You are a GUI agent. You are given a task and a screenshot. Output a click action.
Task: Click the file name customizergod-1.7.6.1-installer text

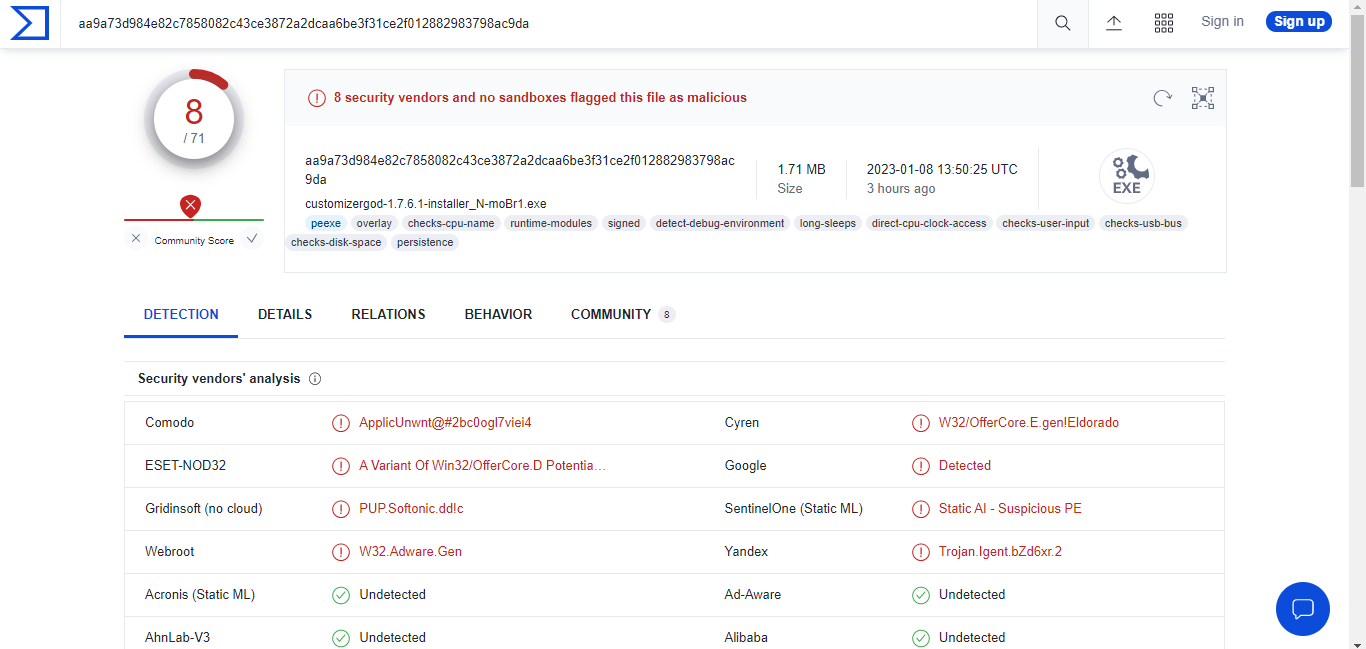(426, 204)
